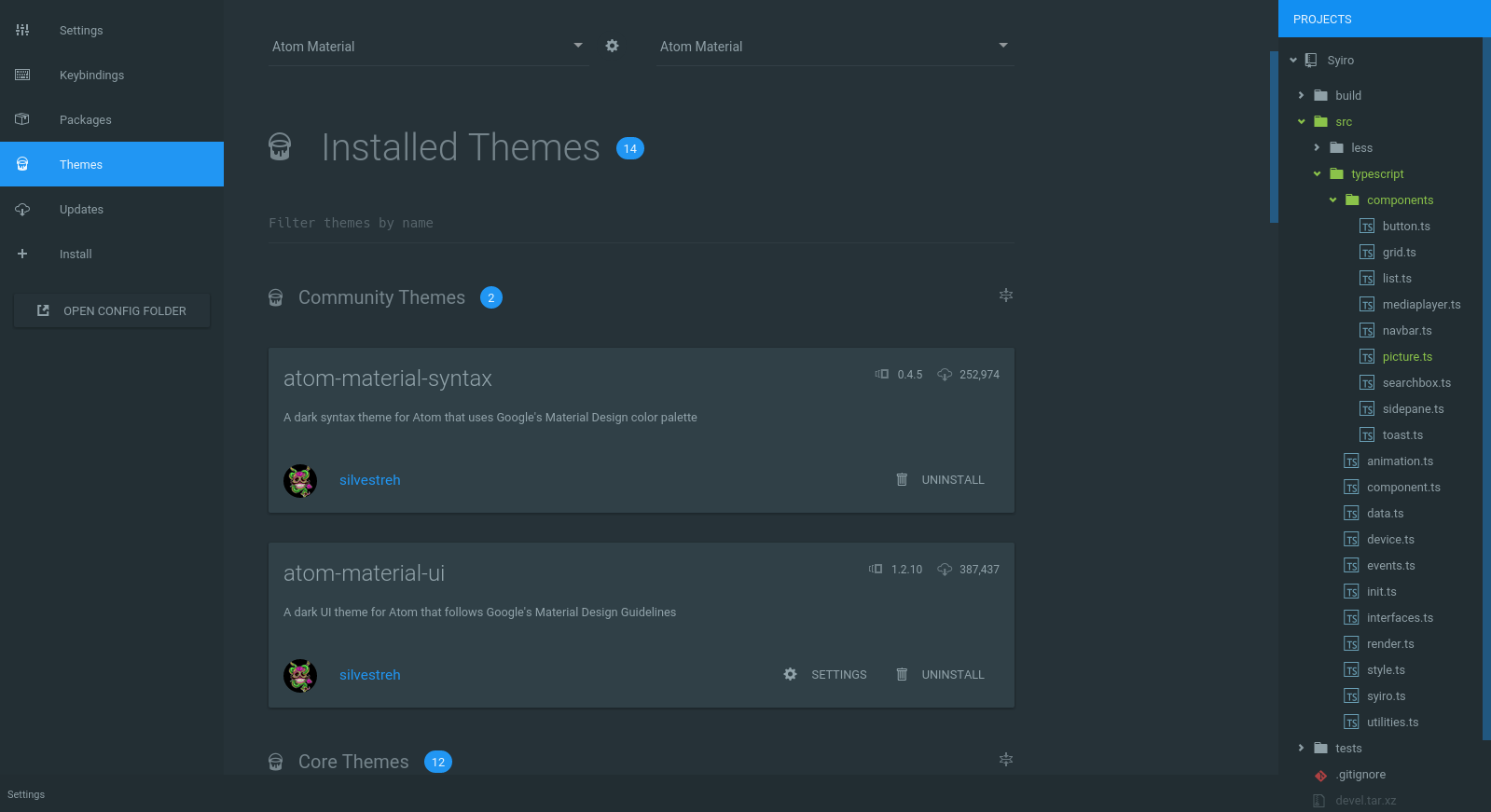Collapse the src folder chevron

[1302, 121]
